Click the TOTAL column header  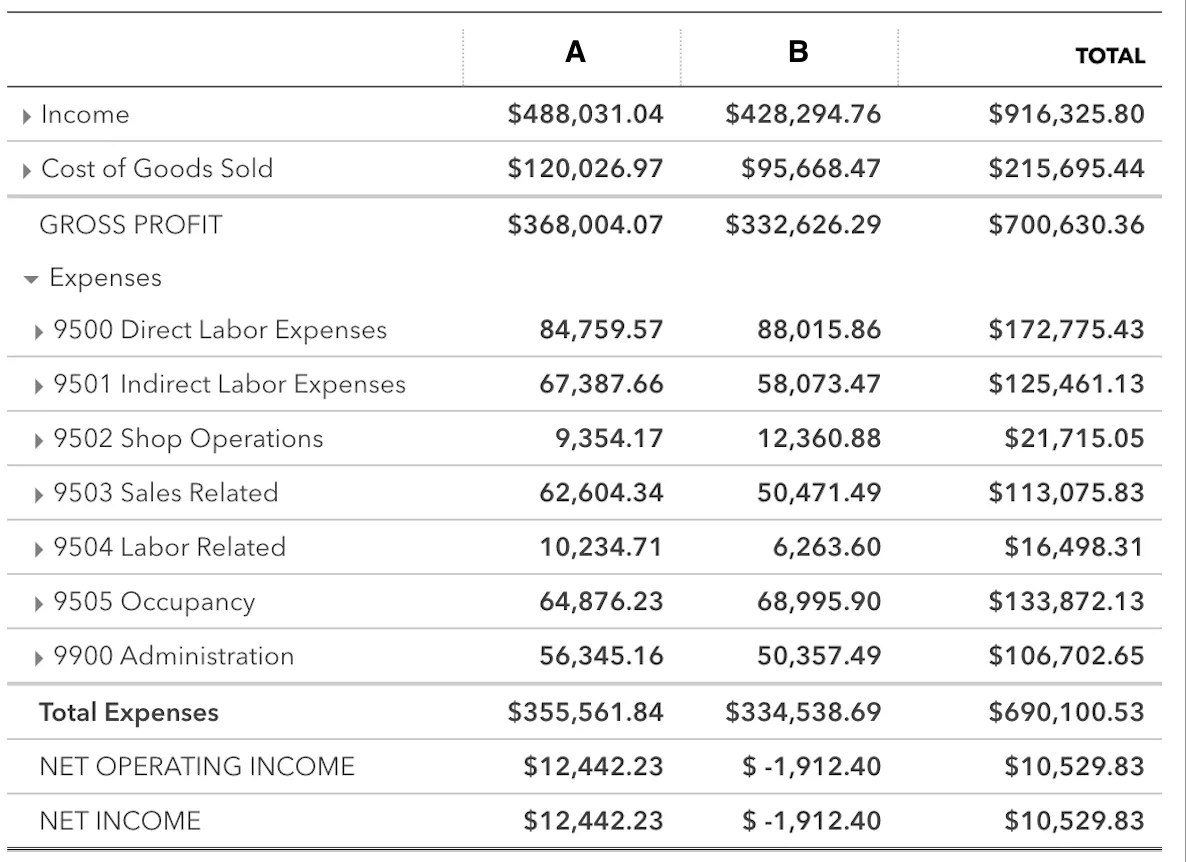[1110, 56]
